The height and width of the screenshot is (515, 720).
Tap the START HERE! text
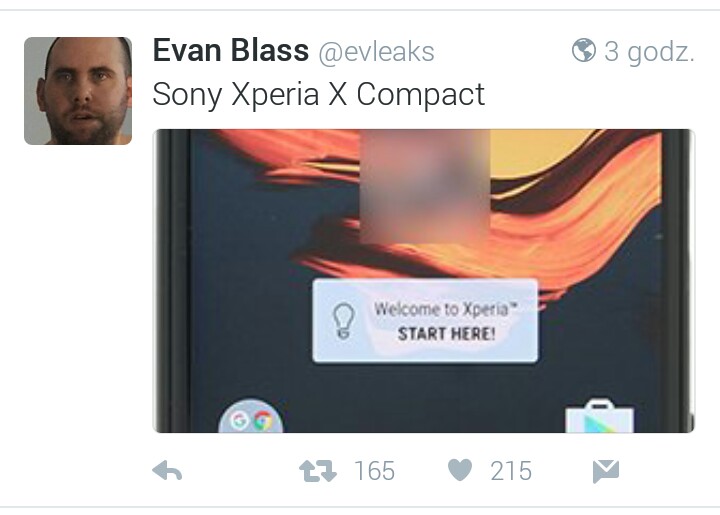click(x=446, y=333)
